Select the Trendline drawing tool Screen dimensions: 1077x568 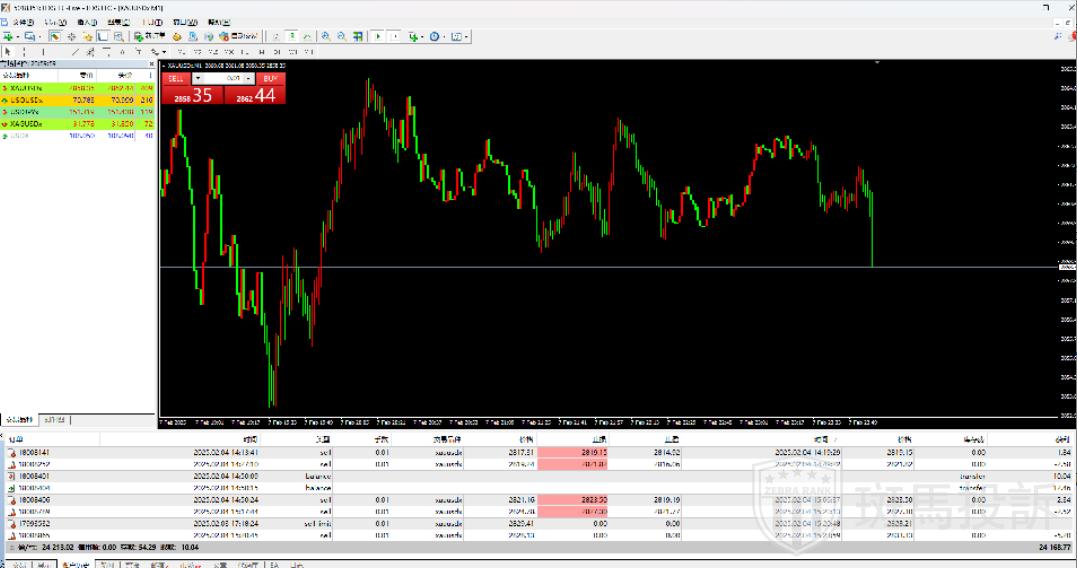pyautogui.click(x=75, y=52)
